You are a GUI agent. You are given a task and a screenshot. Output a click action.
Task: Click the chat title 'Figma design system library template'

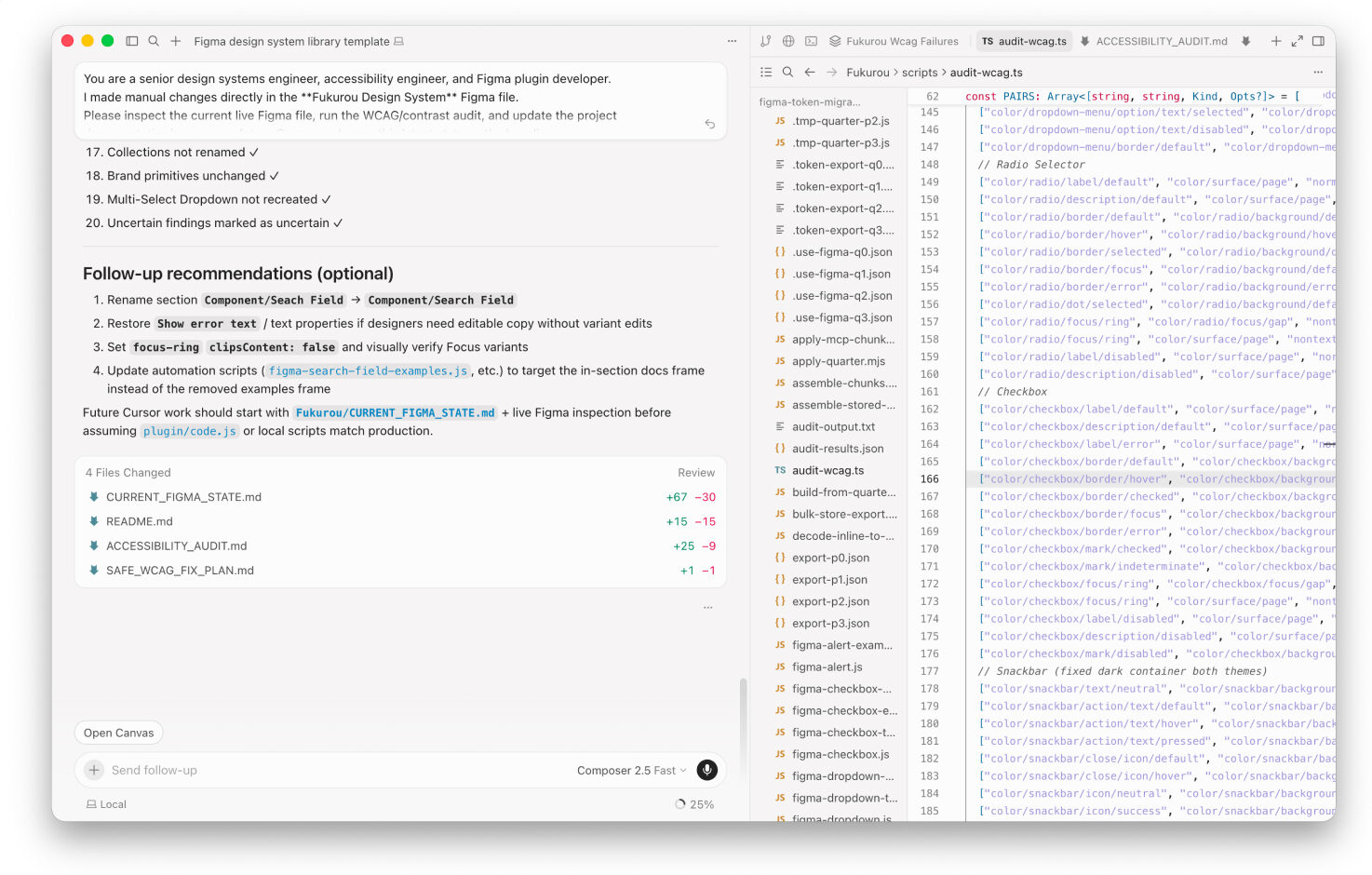[x=291, y=41]
